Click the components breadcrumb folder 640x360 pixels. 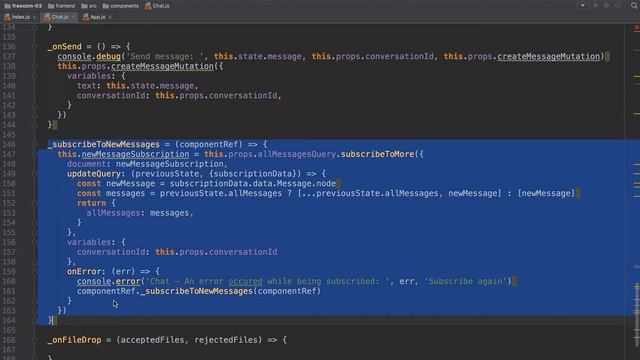pyautogui.click(x=120, y=6)
